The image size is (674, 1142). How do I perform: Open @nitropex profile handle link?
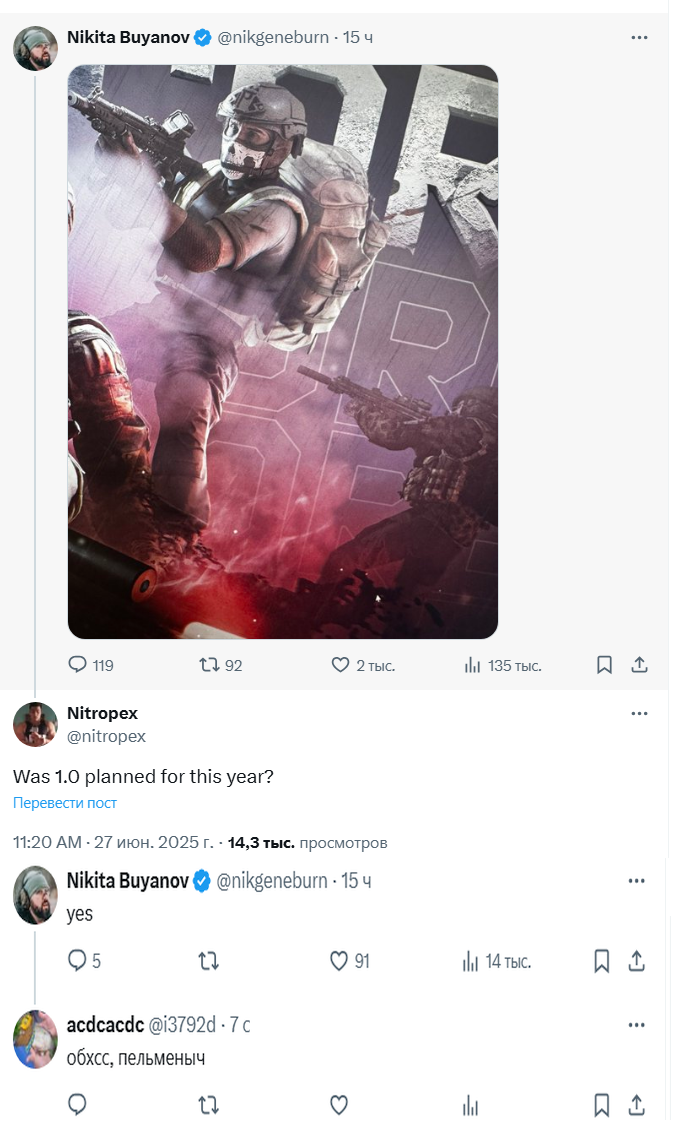coord(106,736)
